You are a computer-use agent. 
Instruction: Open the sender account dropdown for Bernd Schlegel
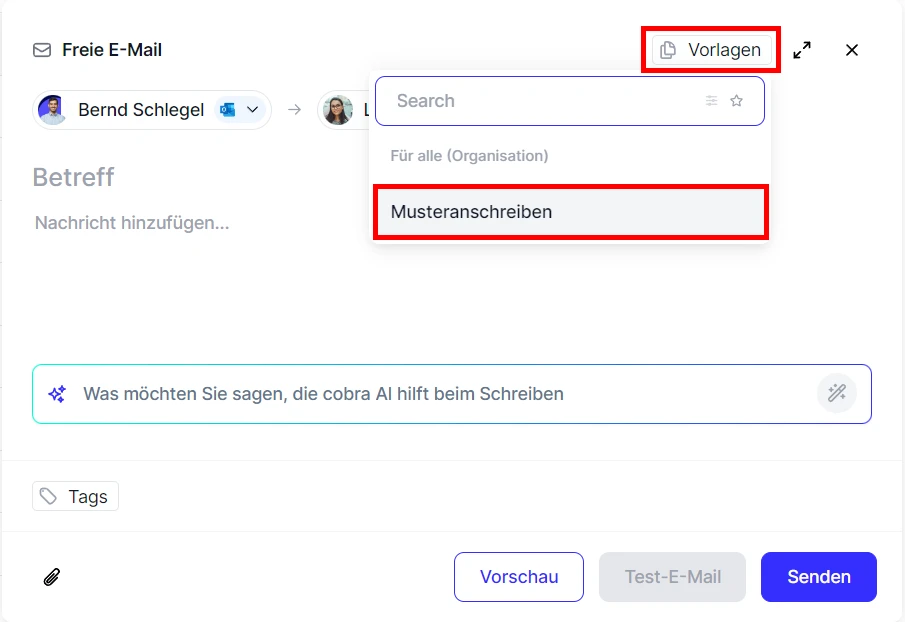point(253,110)
